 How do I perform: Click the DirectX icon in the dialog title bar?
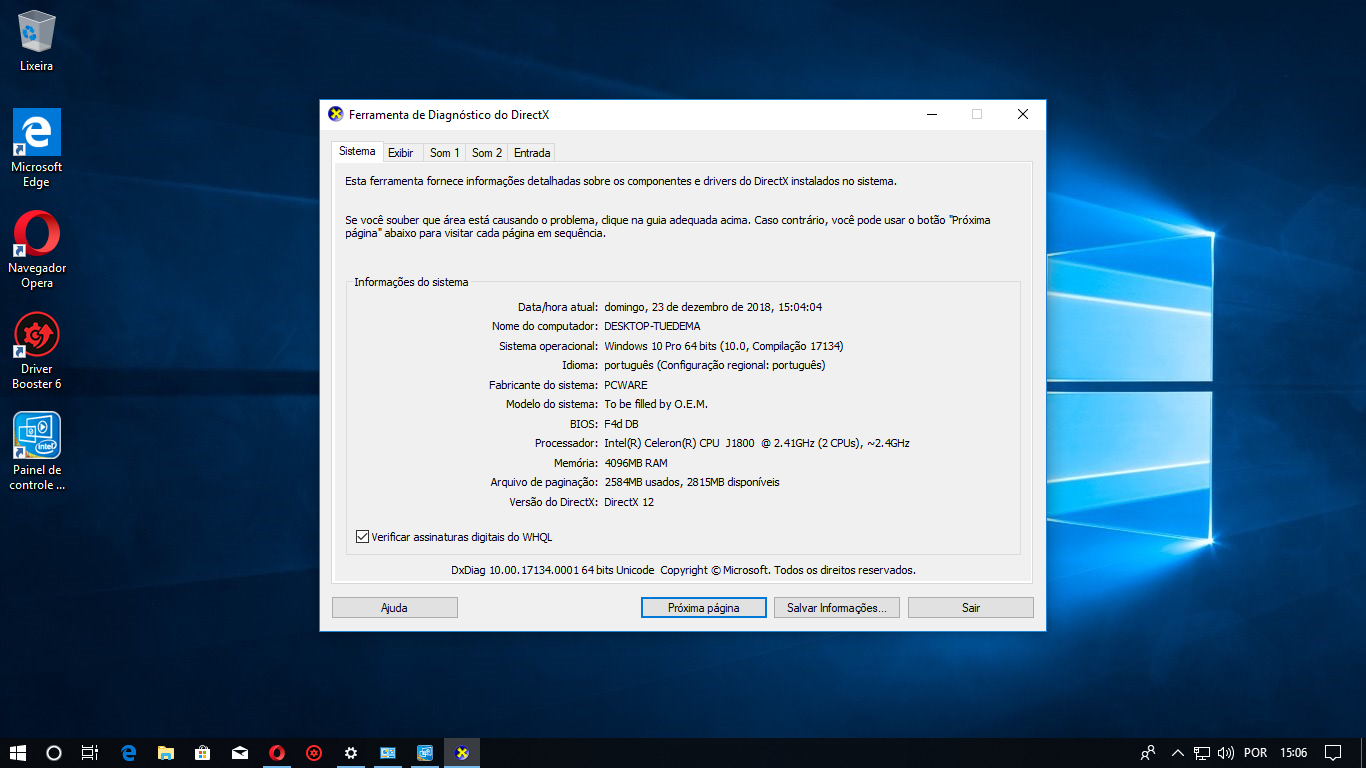(336, 114)
